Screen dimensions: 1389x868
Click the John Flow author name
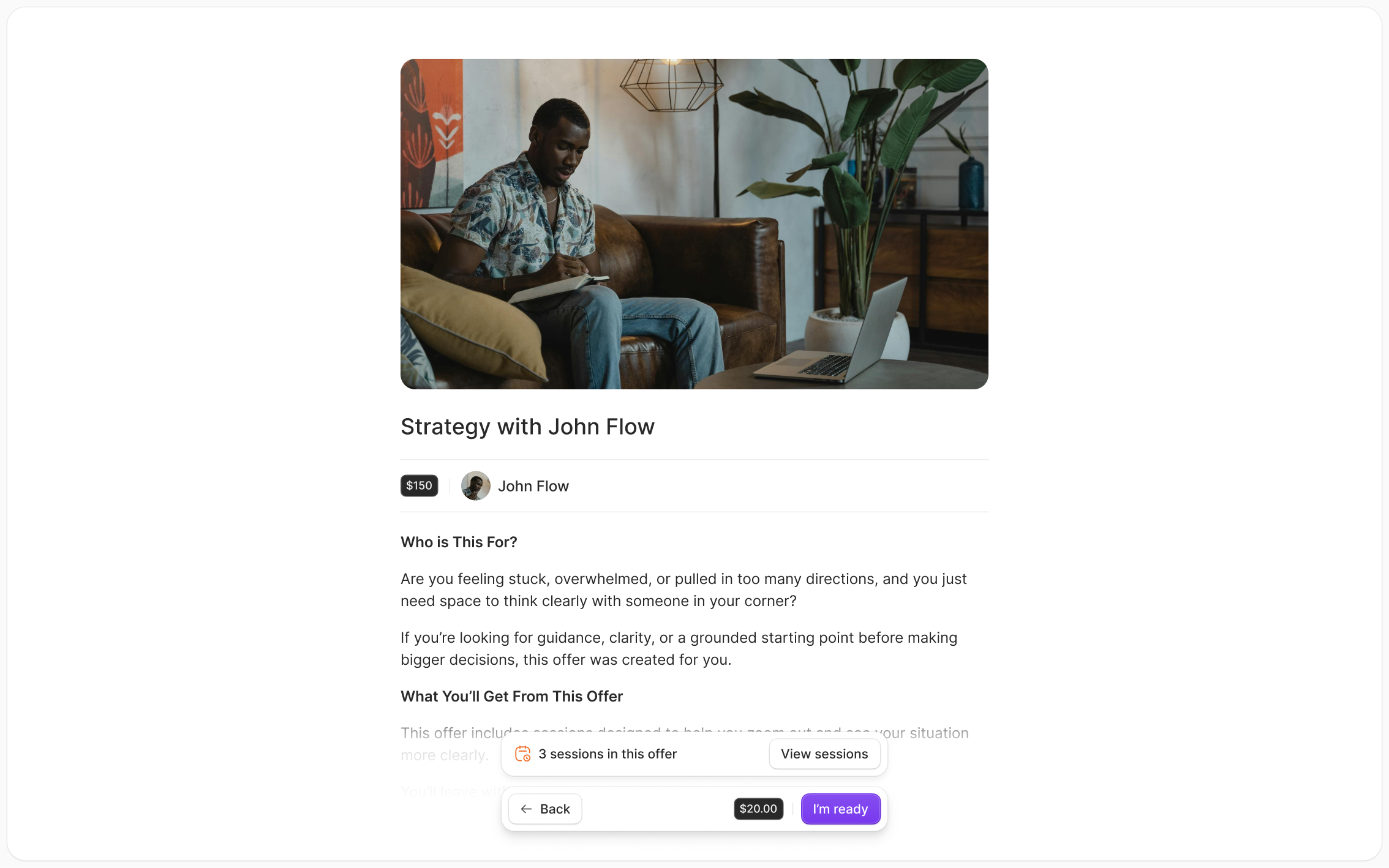pos(533,486)
